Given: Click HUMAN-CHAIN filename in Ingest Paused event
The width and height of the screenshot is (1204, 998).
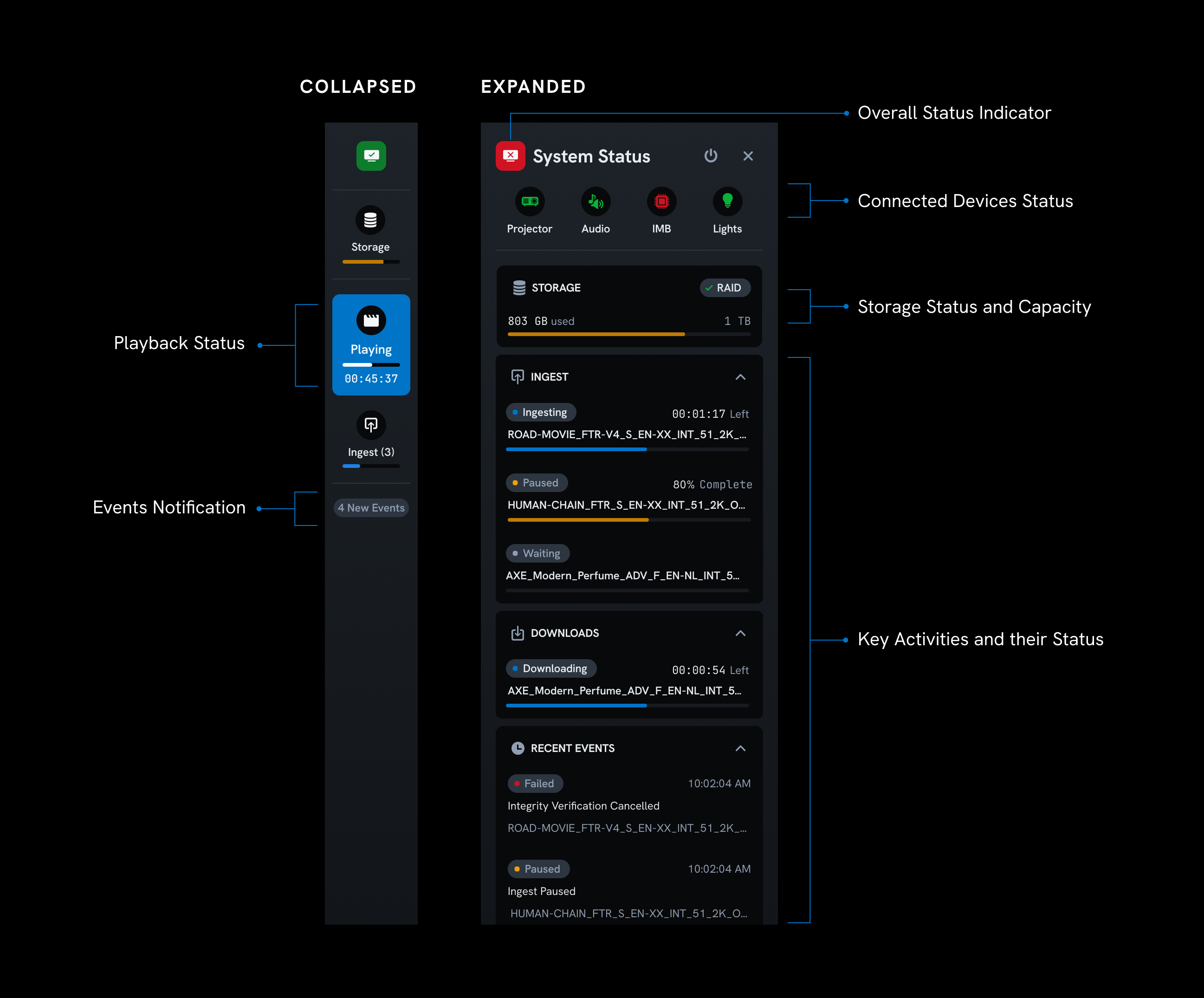Looking at the screenshot, I should pos(628,914).
